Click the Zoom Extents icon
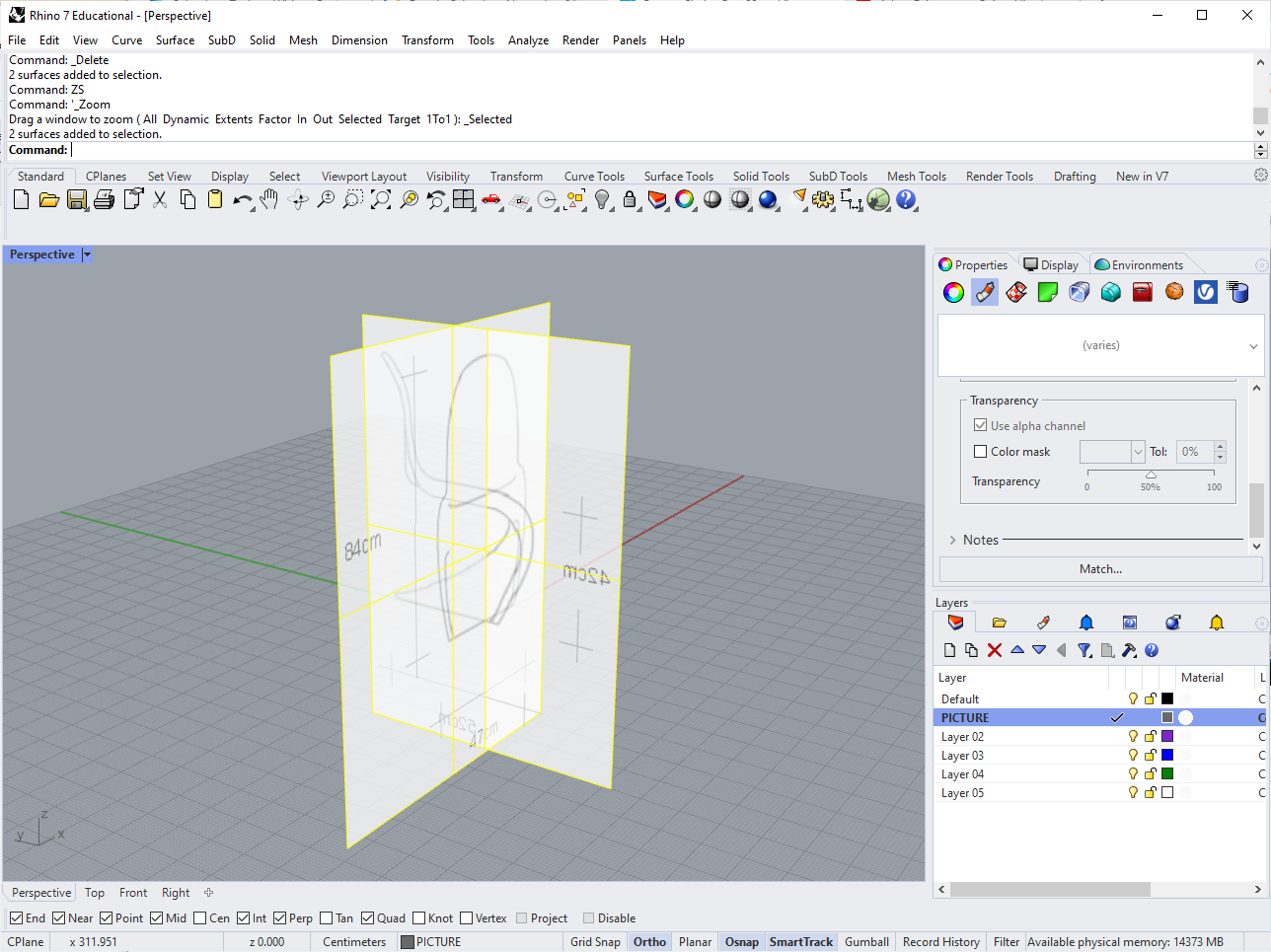Viewport: 1271px width, 952px height. (x=381, y=200)
